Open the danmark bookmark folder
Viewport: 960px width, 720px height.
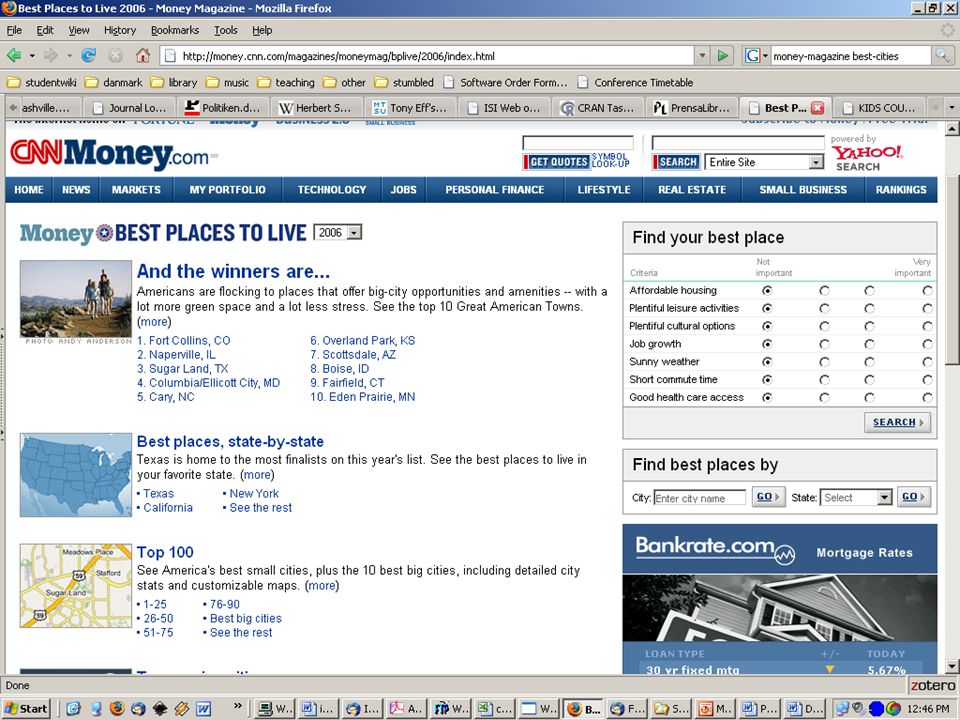[x=114, y=82]
